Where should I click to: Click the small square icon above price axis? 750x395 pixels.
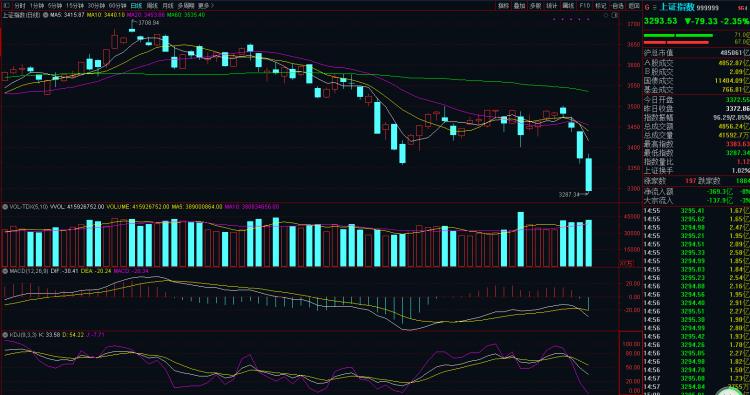point(615,15)
